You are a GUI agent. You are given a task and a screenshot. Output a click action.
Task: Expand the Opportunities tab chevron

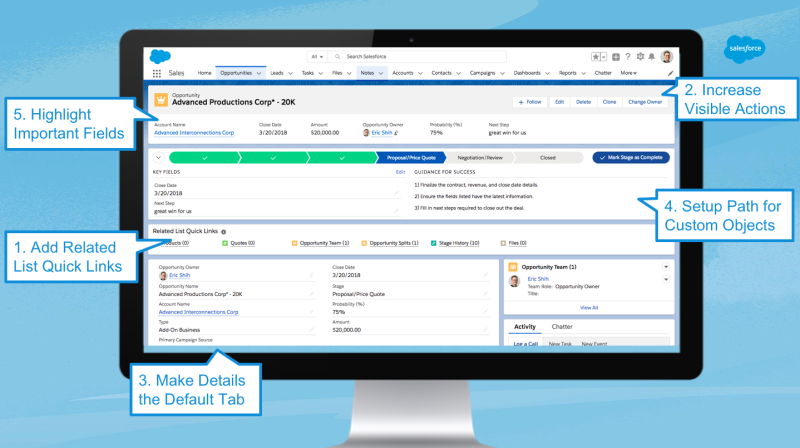(259, 73)
